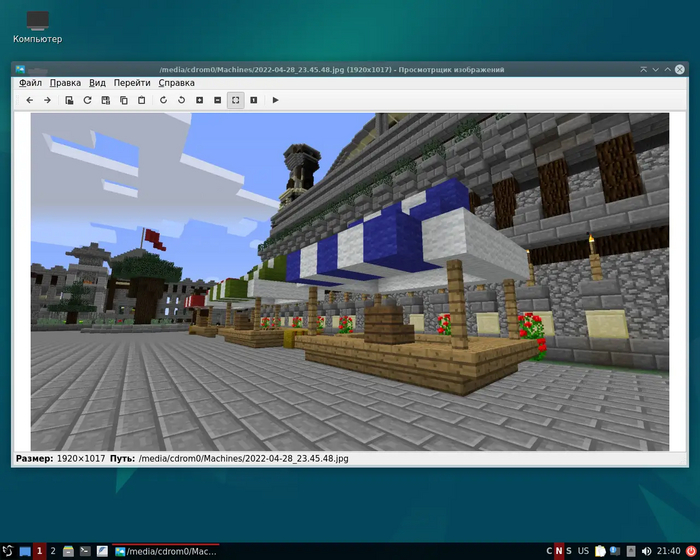700x560 pixels.
Task: Switch to workspace 1
Action: [x=39, y=551]
